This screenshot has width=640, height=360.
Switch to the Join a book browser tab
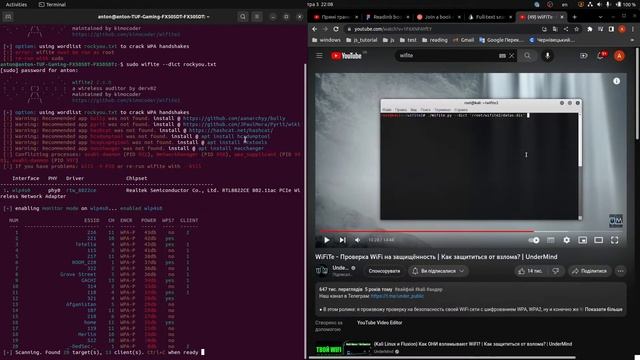[438, 17]
